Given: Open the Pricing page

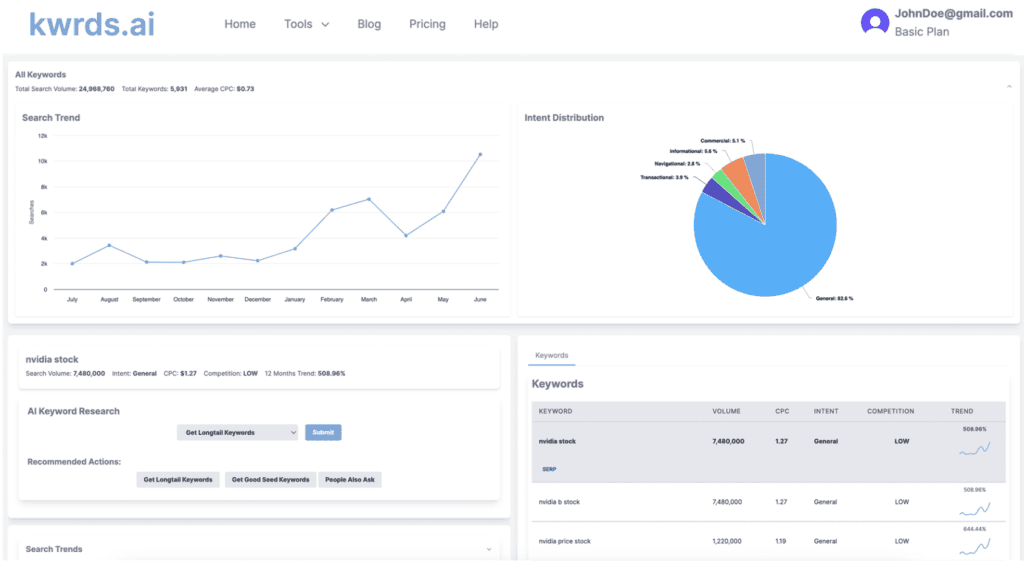Looking at the screenshot, I should [x=427, y=24].
